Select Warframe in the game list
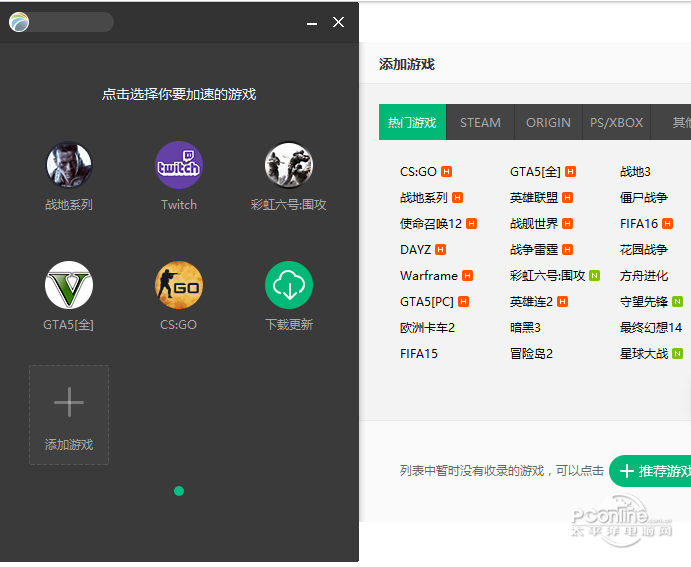This screenshot has width=691, height=567. (x=429, y=275)
